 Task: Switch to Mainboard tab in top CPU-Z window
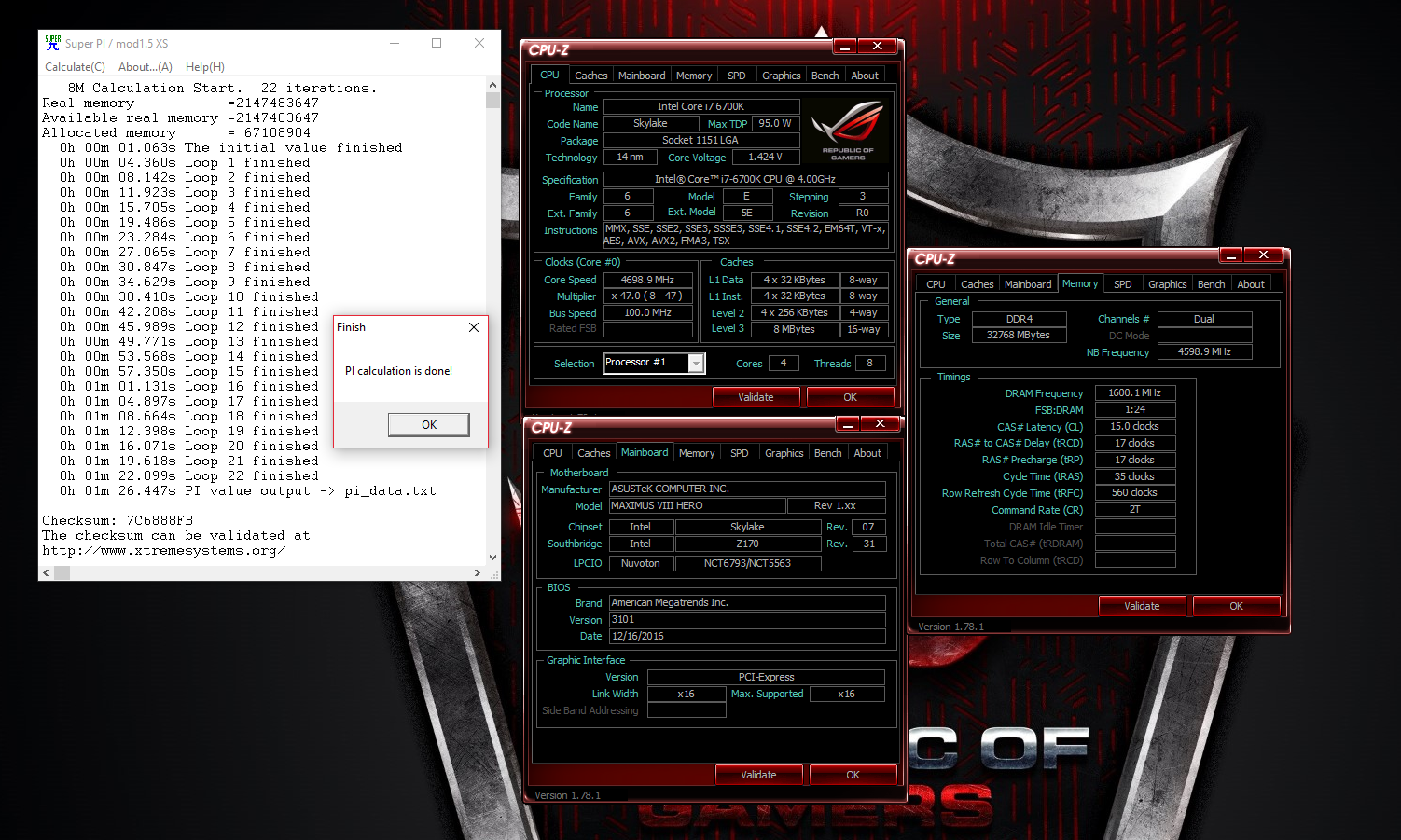pos(642,76)
